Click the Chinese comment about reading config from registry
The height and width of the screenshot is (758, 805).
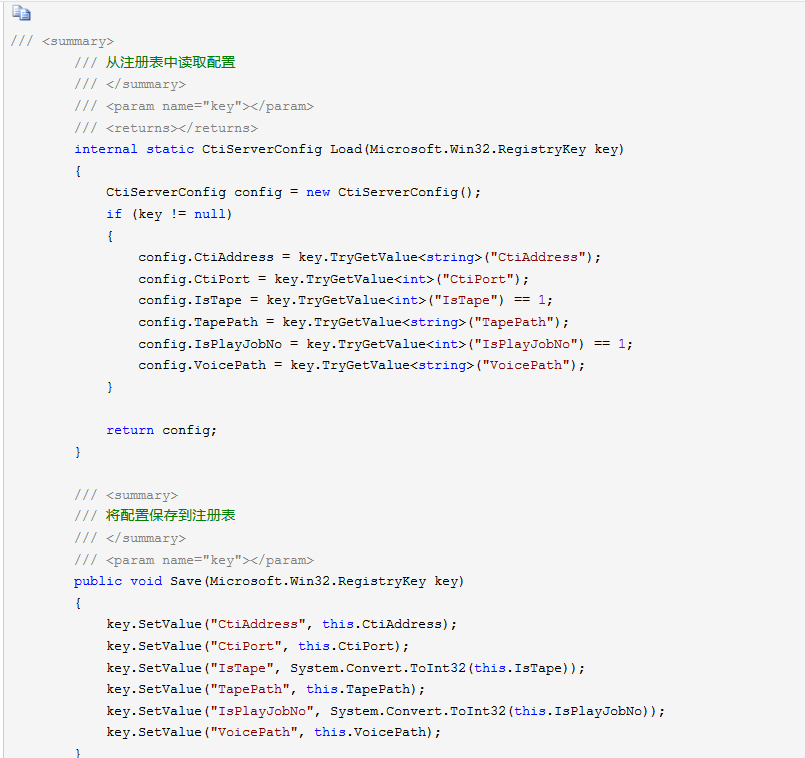(x=155, y=63)
